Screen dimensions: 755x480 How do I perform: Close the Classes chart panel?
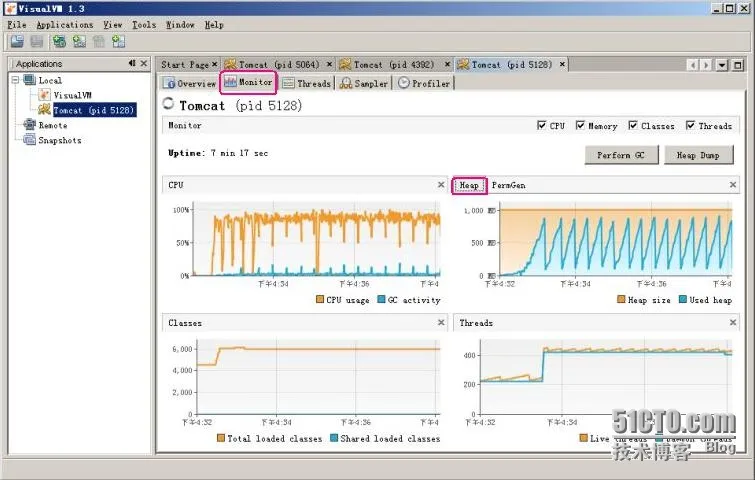tap(441, 322)
